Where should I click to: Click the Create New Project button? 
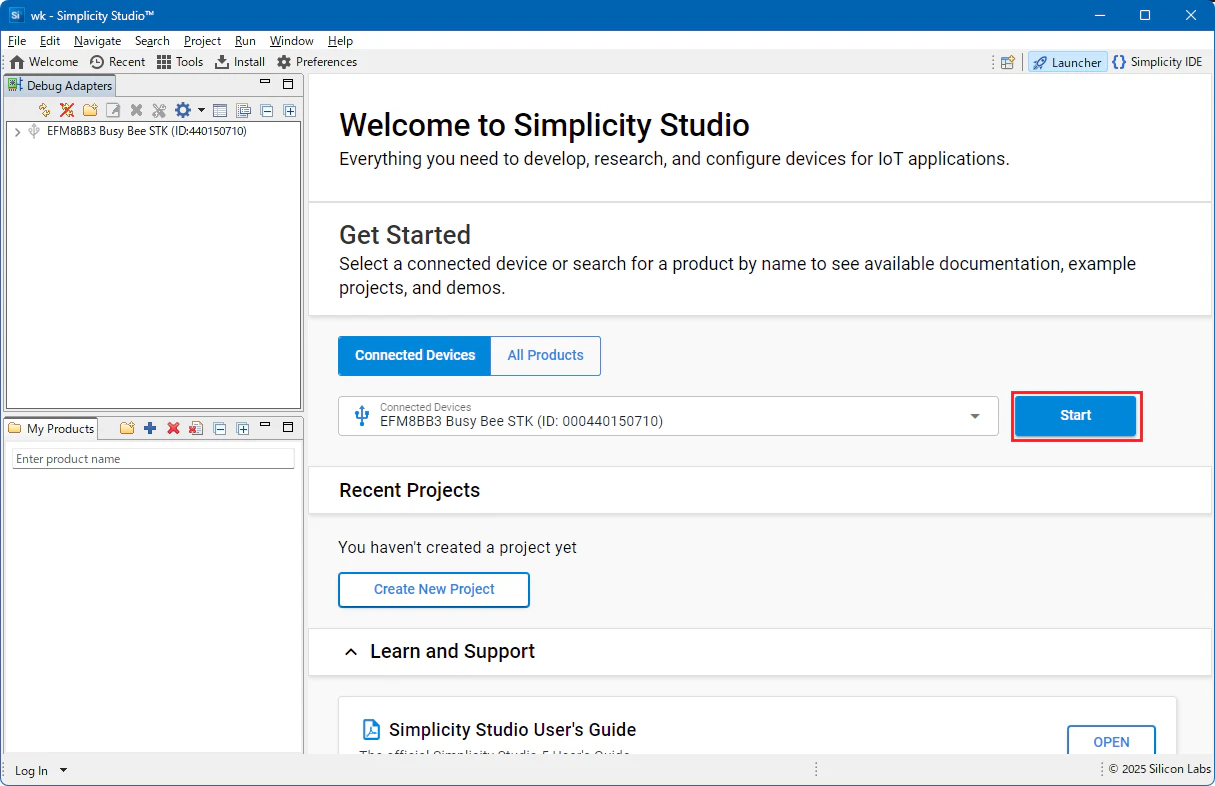coord(434,590)
